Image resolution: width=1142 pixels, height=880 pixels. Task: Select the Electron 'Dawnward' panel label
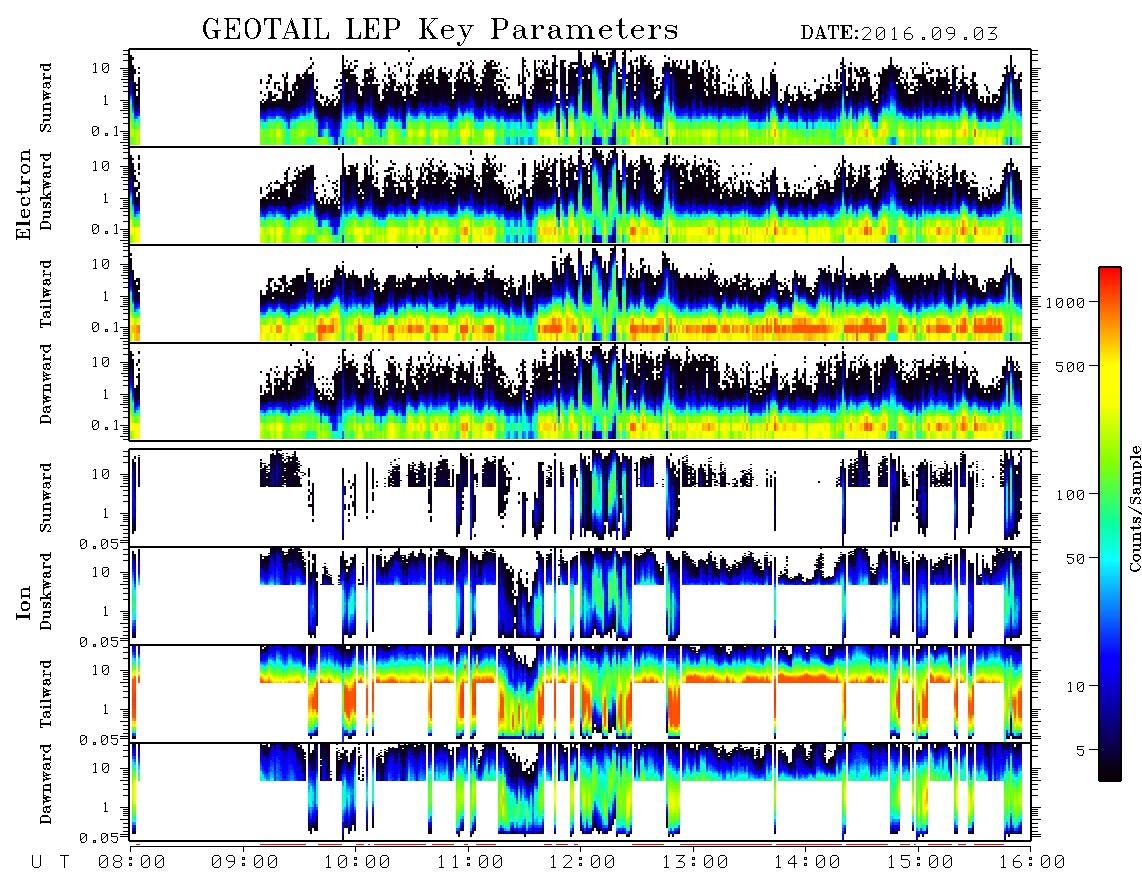pos(46,385)
